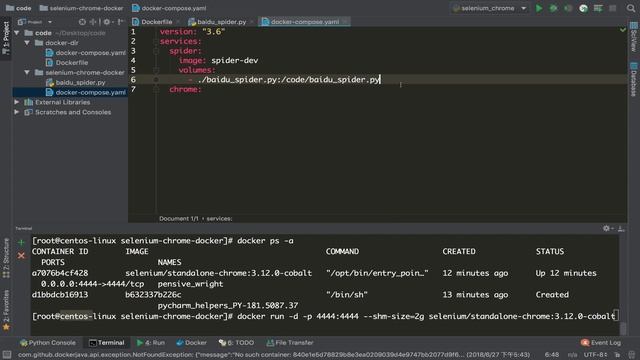Image resolution: width=640 pixels, height=360 pixels.
Task: Click the scroll from source target icon
Action: [82, 22]
